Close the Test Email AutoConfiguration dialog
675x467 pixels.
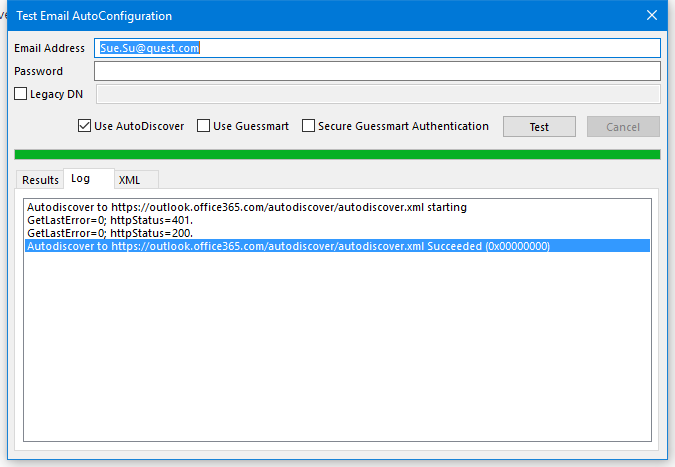pyautogui.click(x=652, y=15)
